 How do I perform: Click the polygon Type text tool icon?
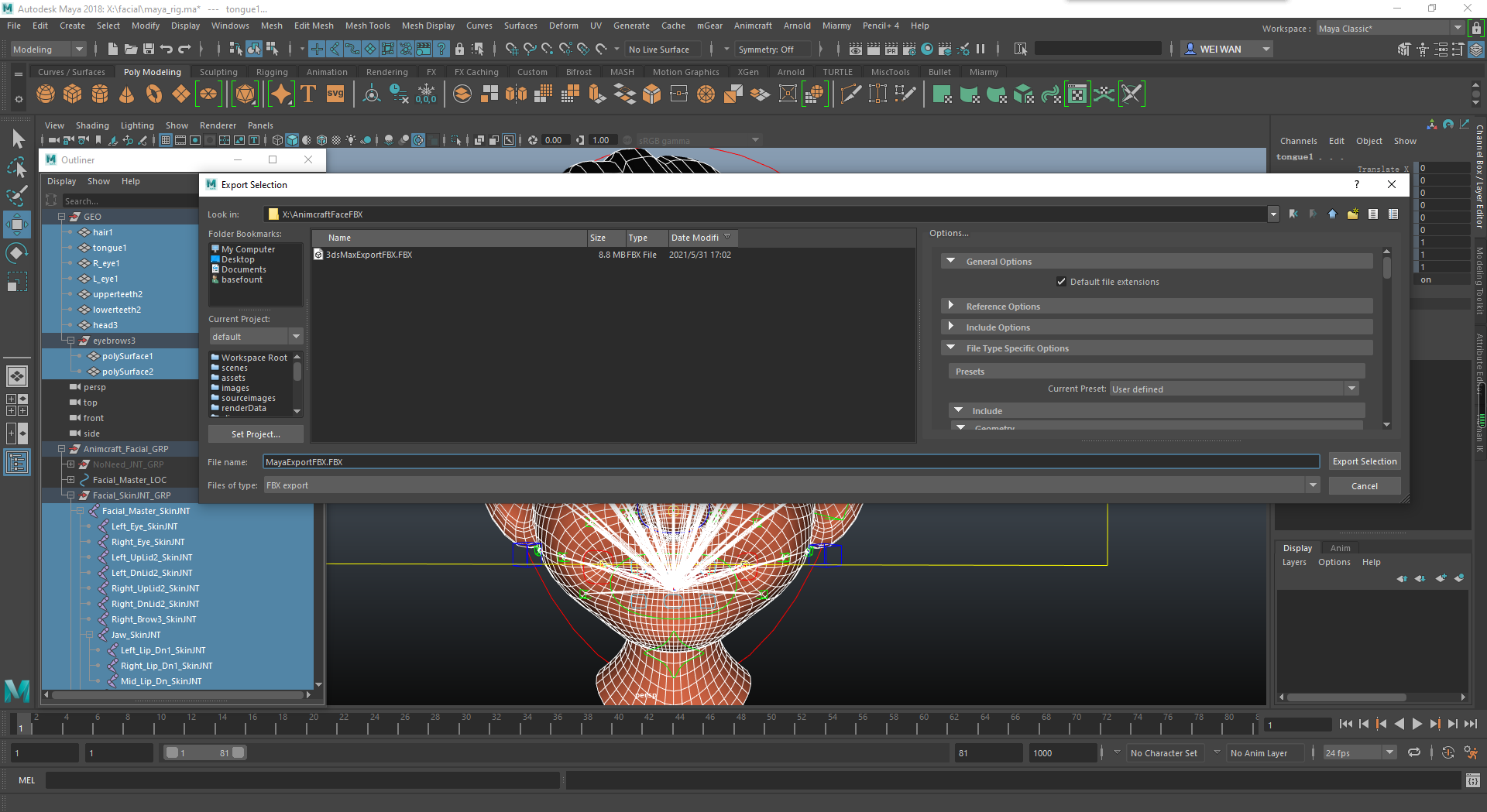pyautogui.click(x=308, y=94)
